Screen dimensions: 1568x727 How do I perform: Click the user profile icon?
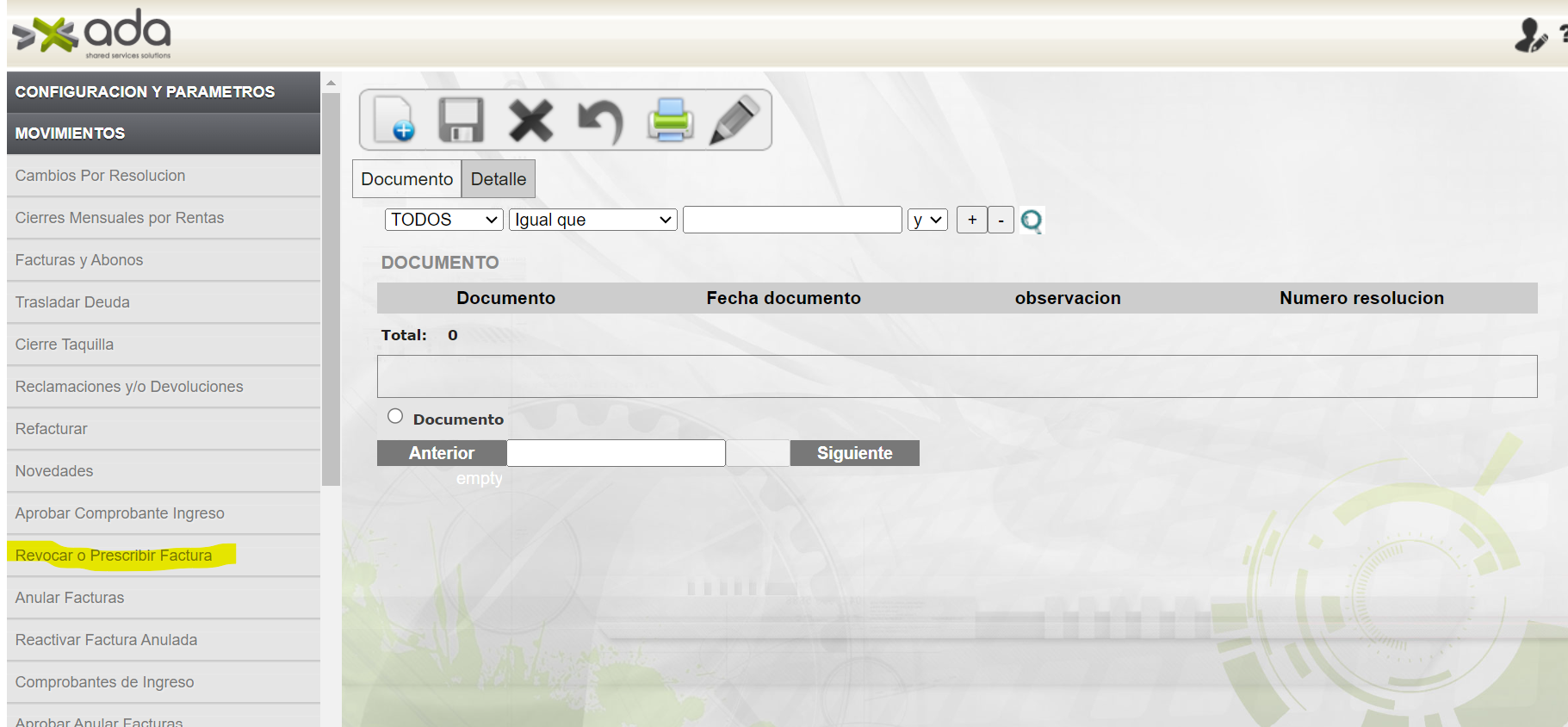pos(1530,35)
